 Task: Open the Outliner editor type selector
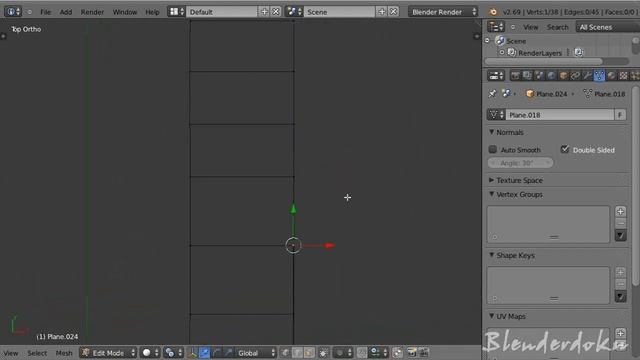496,27
